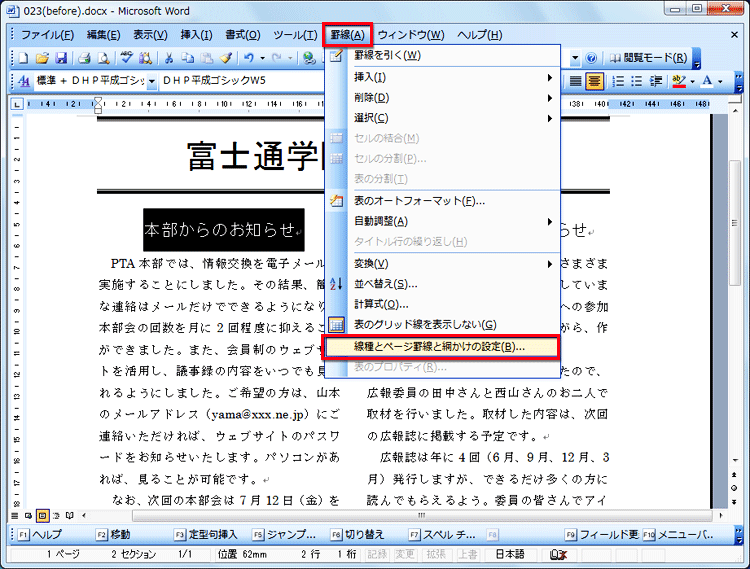Toggle 表のグリッド線を表示しない(G)
The width and height of the screenshot is (750, 569).
(442, 325)
